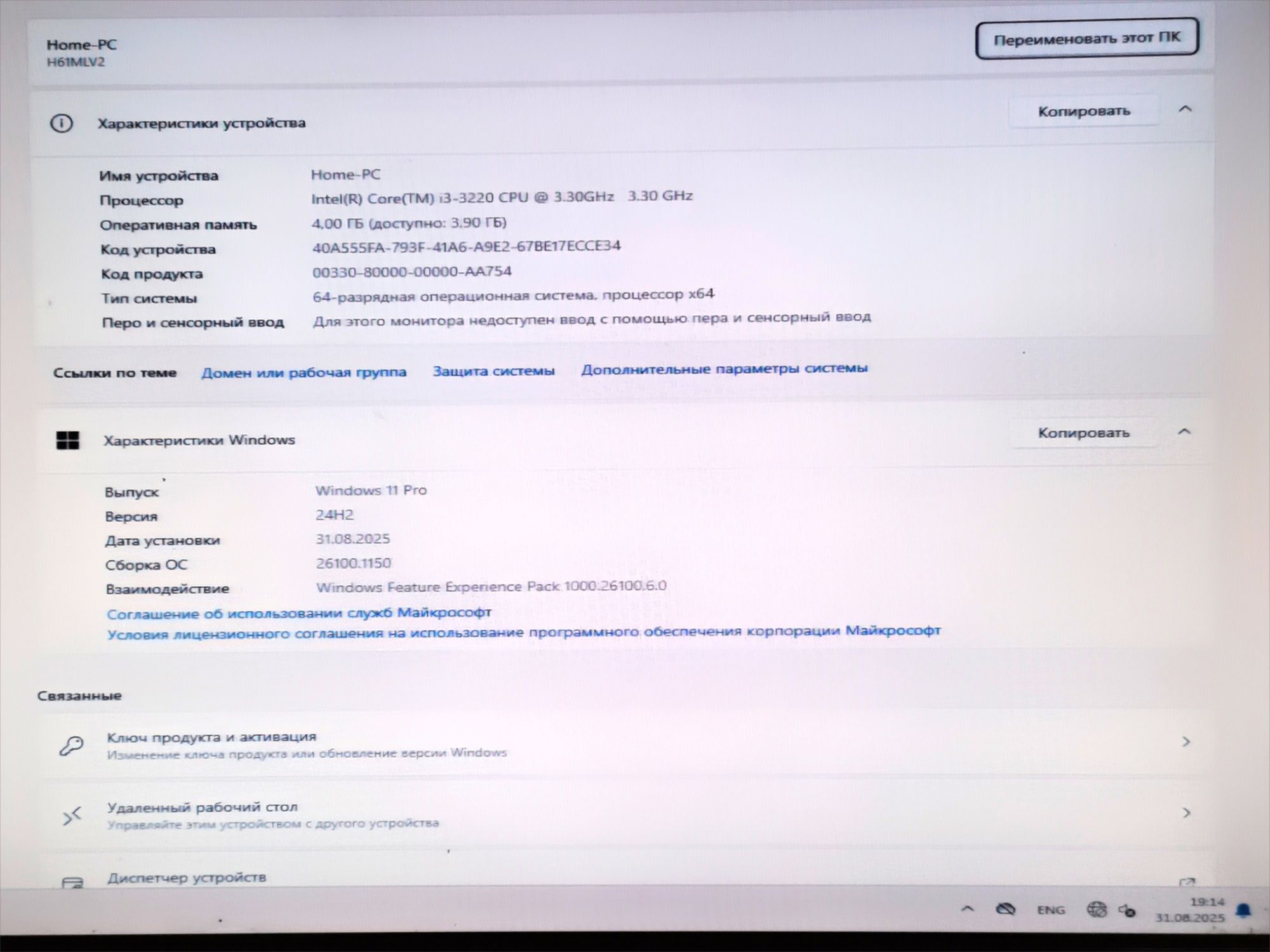Open the Домен или рабочая группа link
Screen dimensions: 1270x952
[304, 372]
